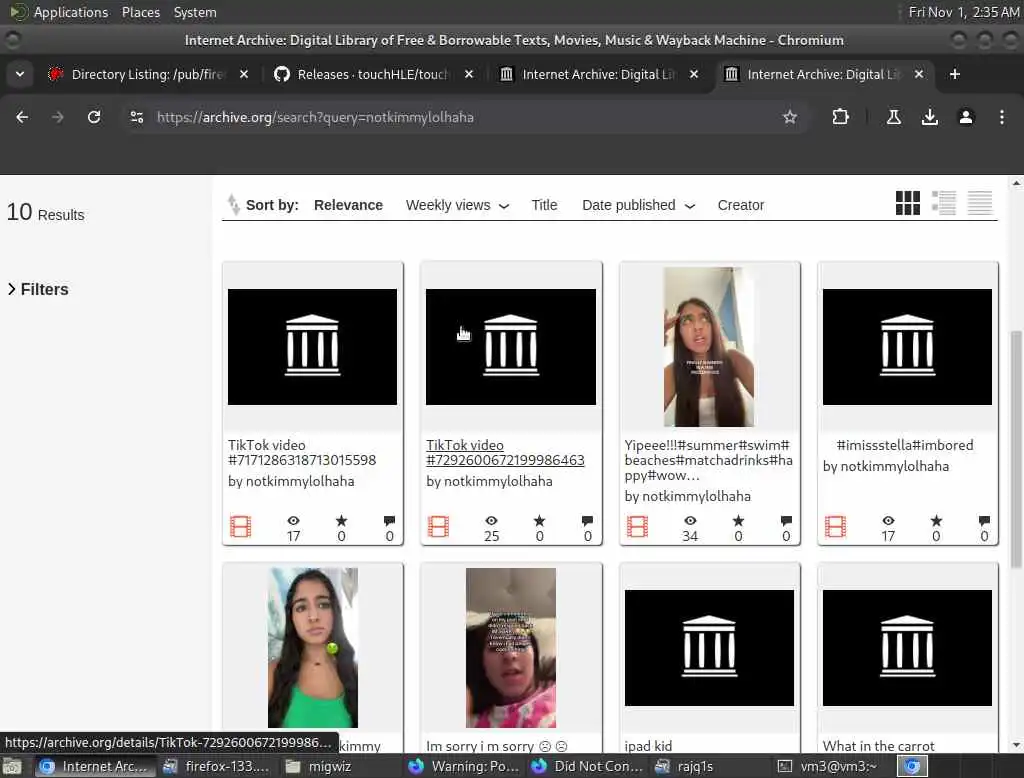
Task: Click the page vertical scrollbar
Action: (1016, 451)
